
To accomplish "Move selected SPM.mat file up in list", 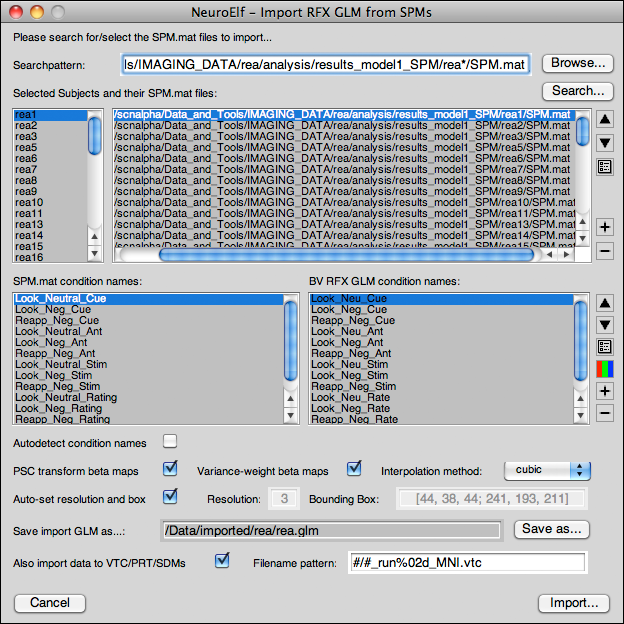I will click(604, 120).
